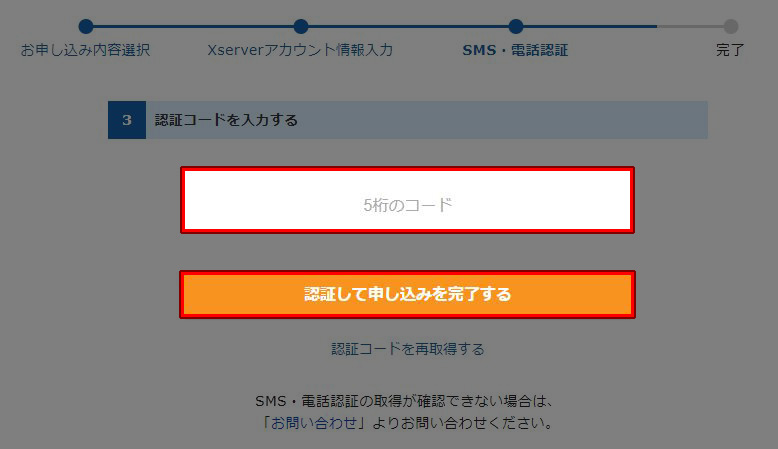
Task: Select the SMS・電話認証 step dot
Action: coord(516,26)
